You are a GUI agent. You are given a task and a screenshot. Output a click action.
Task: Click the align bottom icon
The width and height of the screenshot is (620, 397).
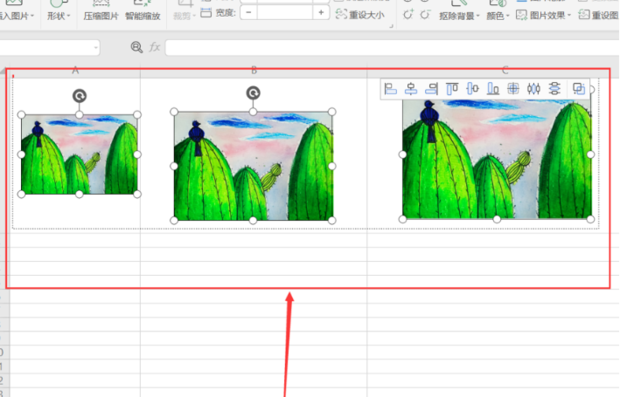(493, 89)
